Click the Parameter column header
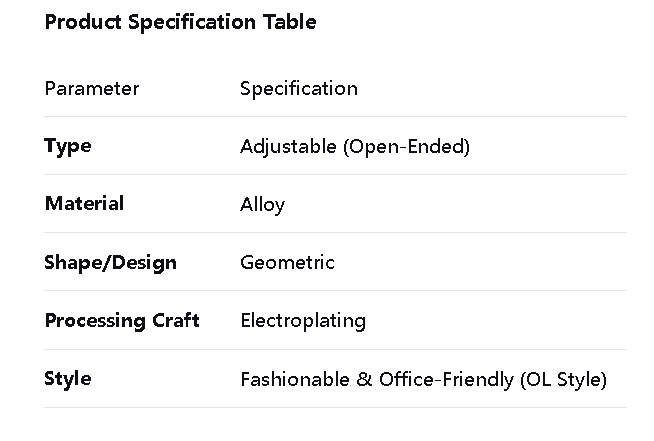The image size is (654, 441). pos(92,88)
